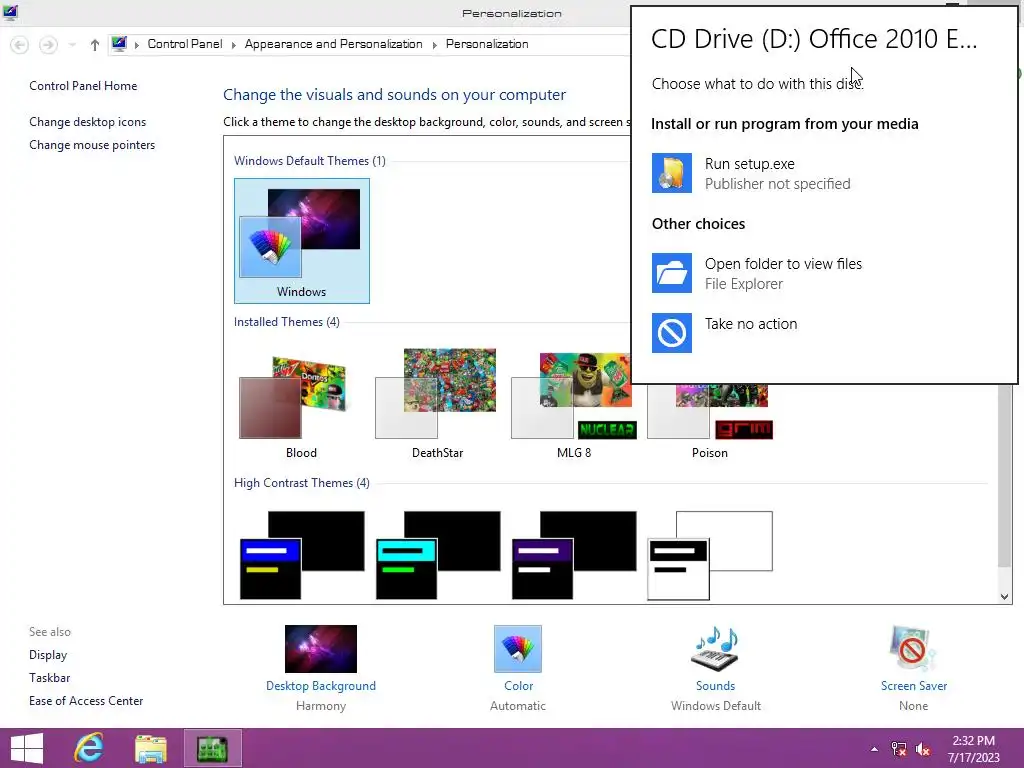Click the Sounds link text
Image resolution: width=1024 pixels, height=768 pixels.
(715, 686)
